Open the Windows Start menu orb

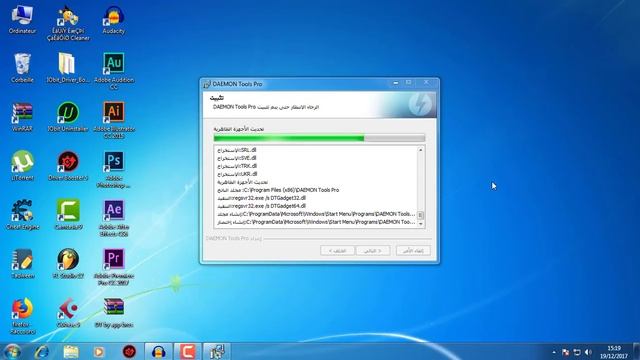pos(12,351)
